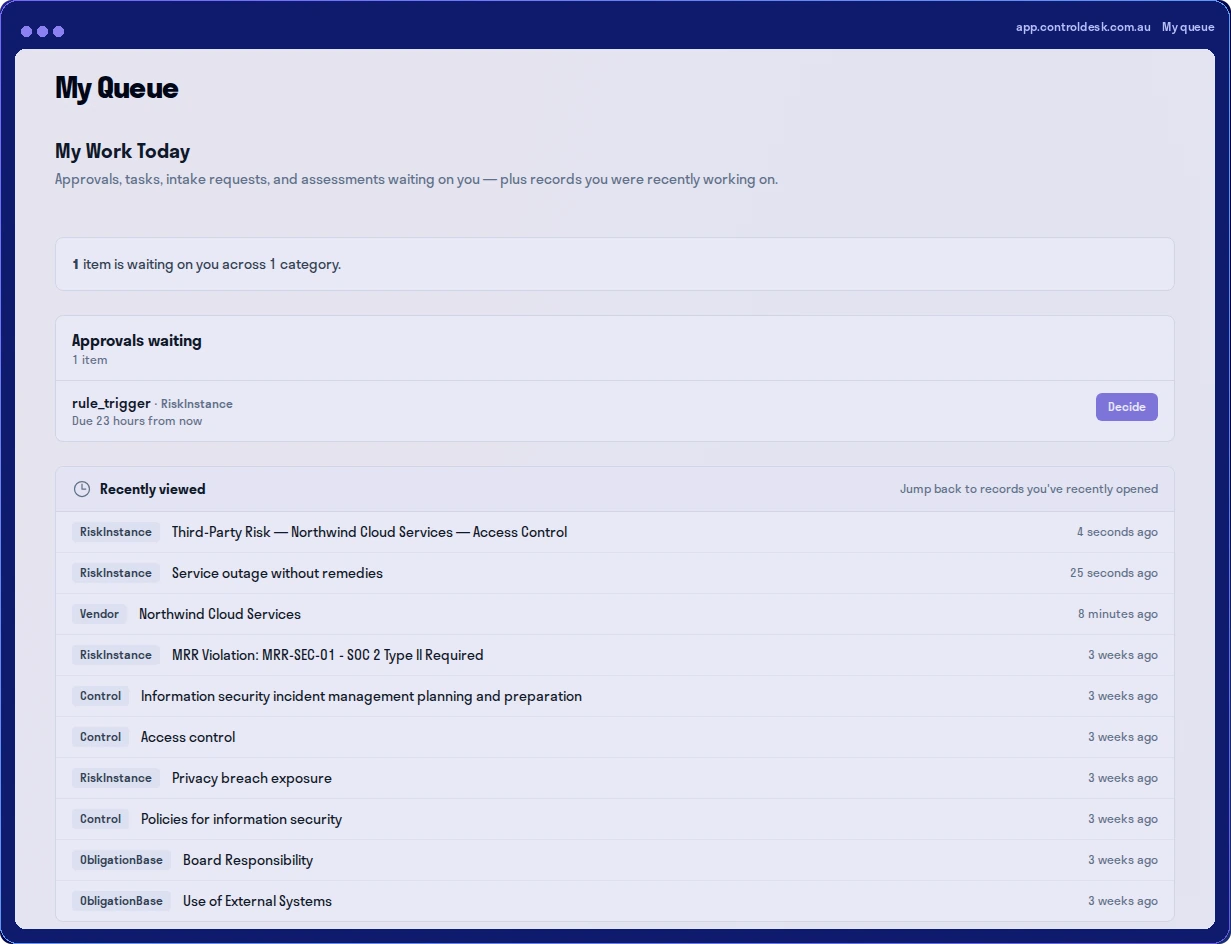Click the '25 seconds ago' timestamp
1231x944 pixels.
click(1114, 573)
